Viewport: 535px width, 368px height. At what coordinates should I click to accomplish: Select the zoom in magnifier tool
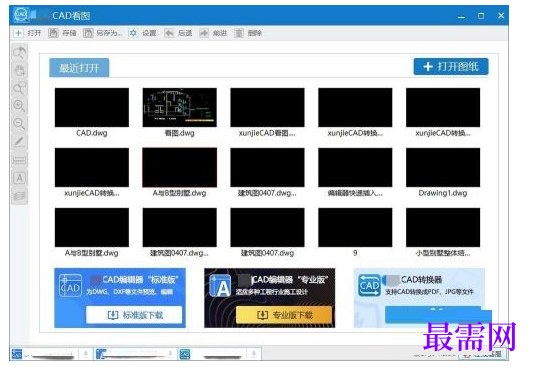19,106
